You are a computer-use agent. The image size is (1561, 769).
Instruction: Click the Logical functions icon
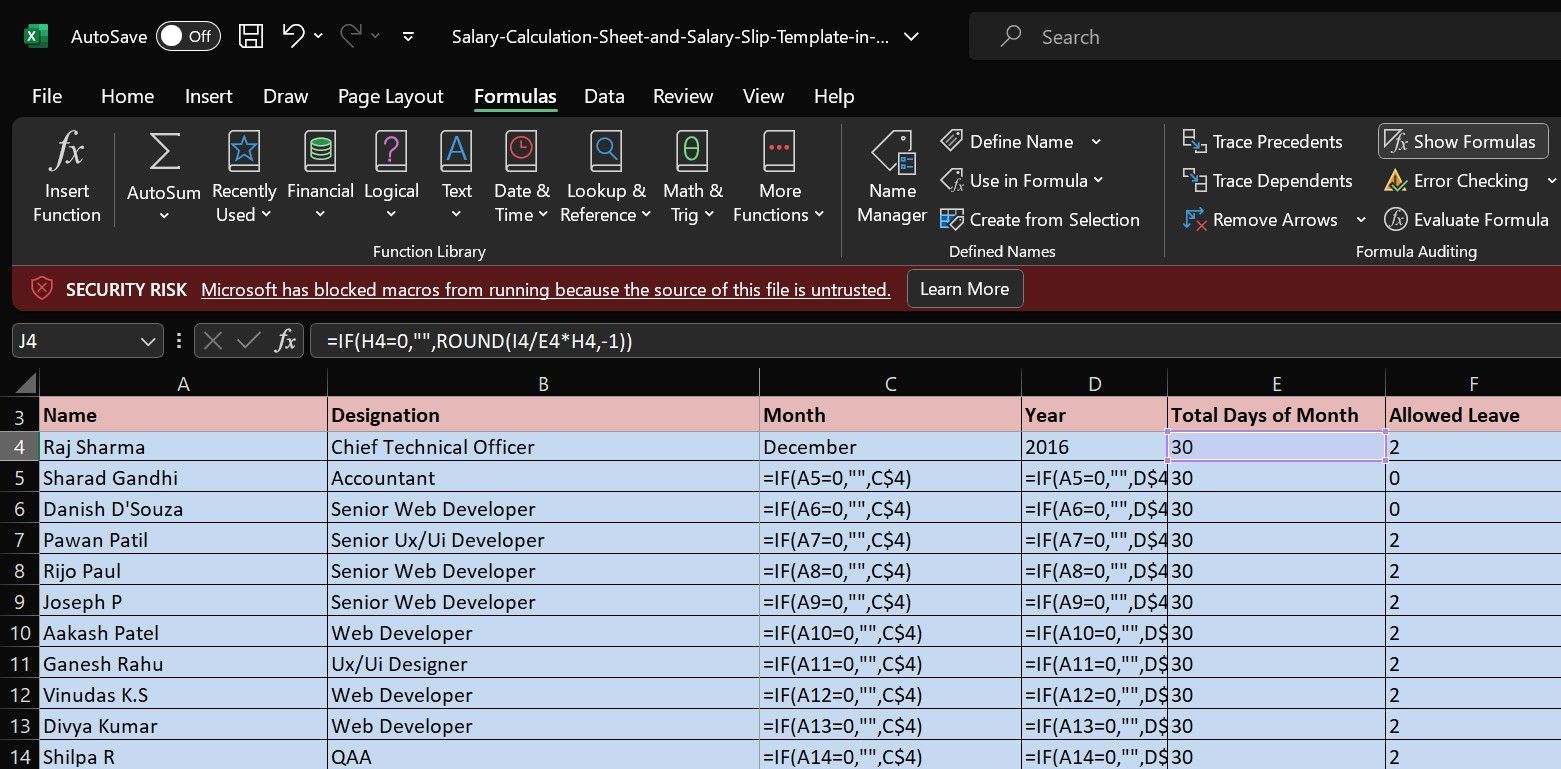point(390,178)
